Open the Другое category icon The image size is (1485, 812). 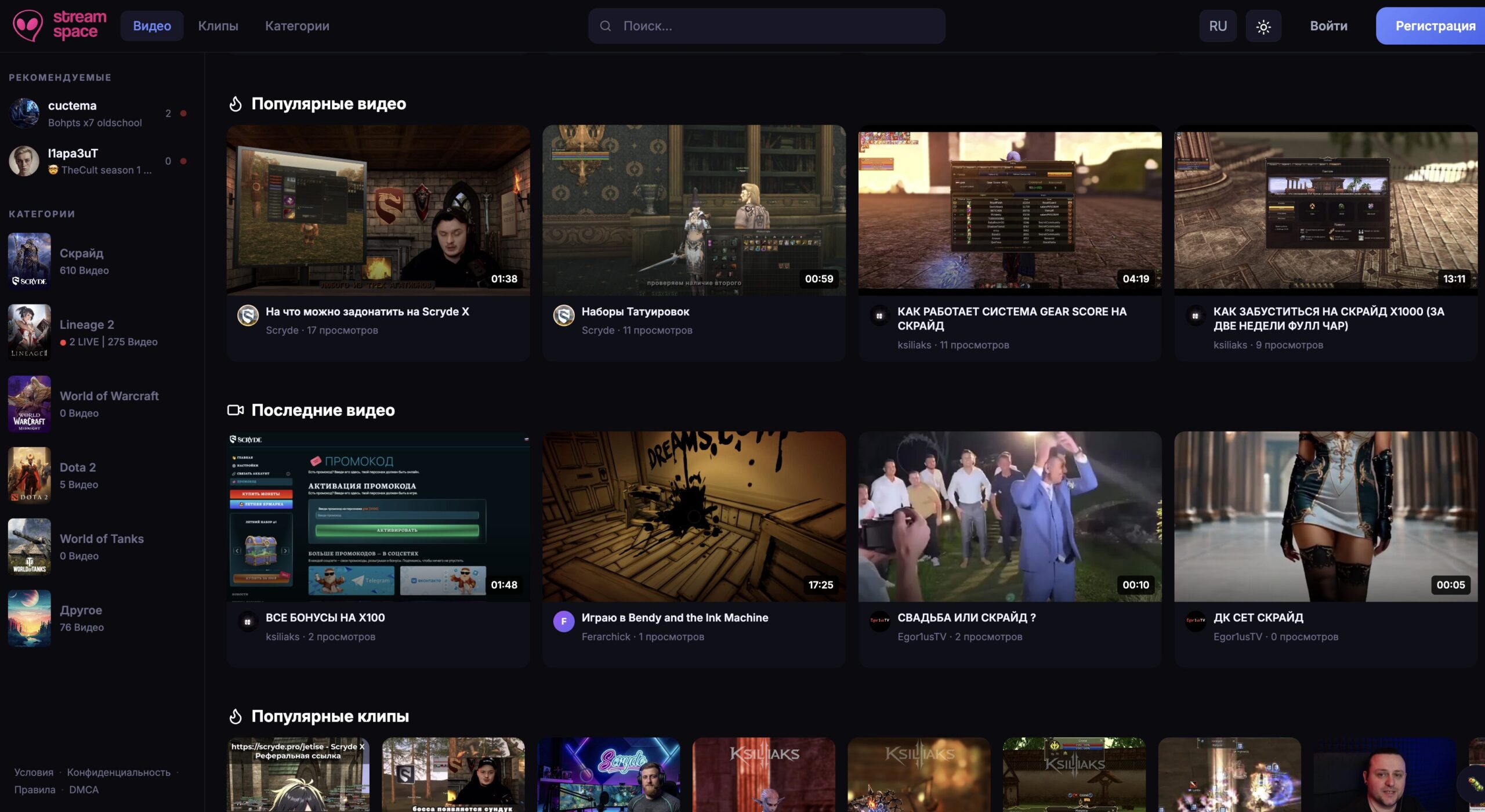tap(30, 618)
